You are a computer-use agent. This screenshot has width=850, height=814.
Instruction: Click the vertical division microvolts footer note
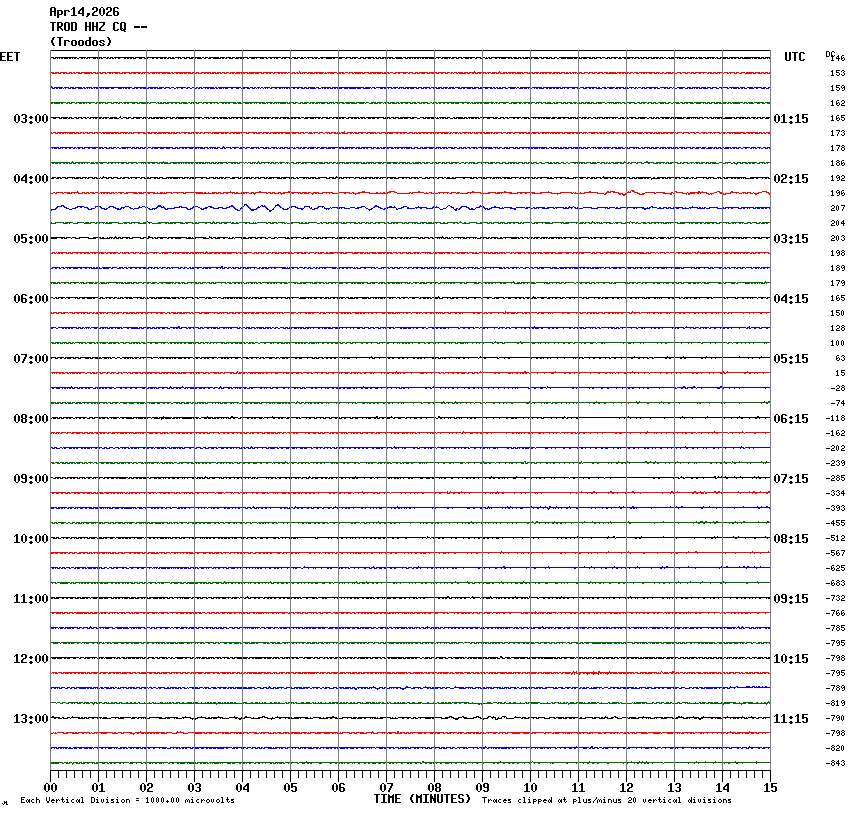[x=127, y=800]
